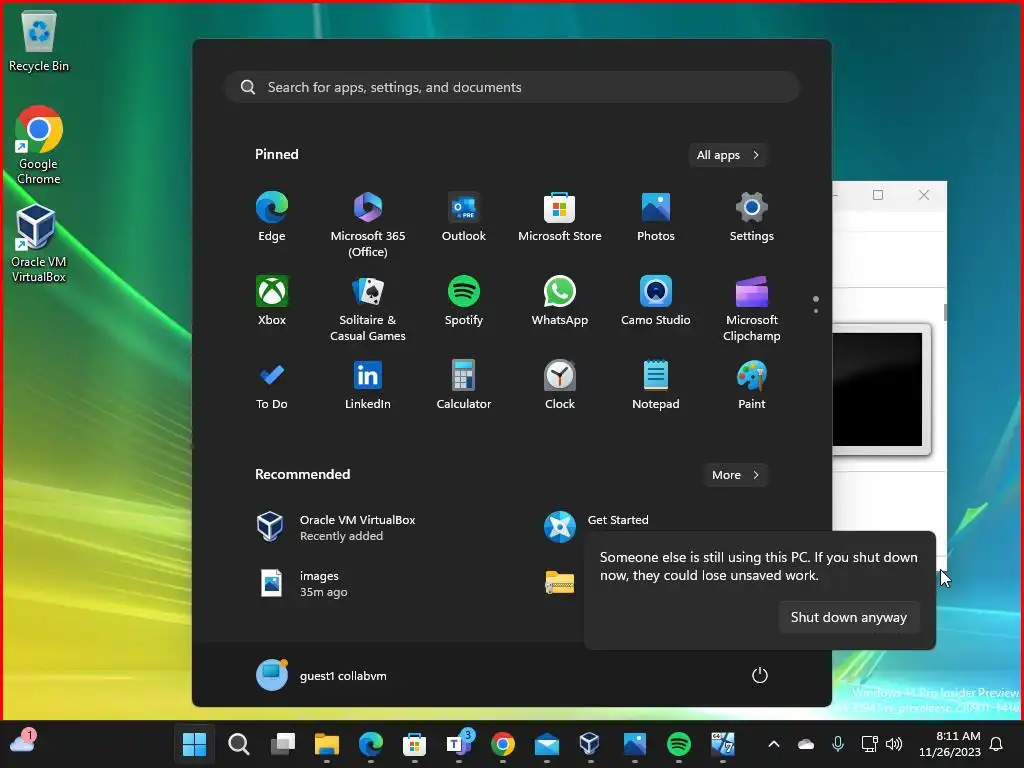Launch Spotify from pinned apps
This screenshot has height=768, width=1024.
(464, 301)
